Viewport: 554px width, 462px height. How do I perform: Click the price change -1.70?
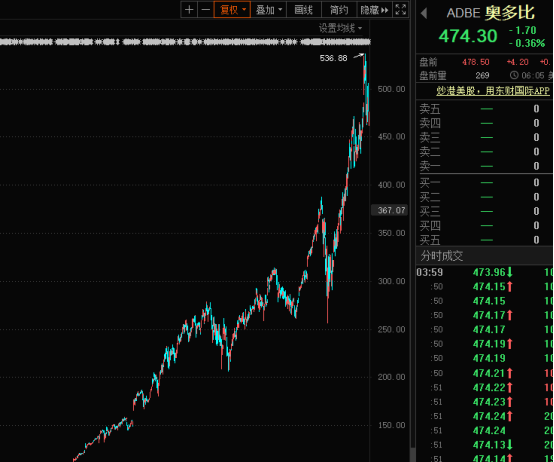pos(522,30)
